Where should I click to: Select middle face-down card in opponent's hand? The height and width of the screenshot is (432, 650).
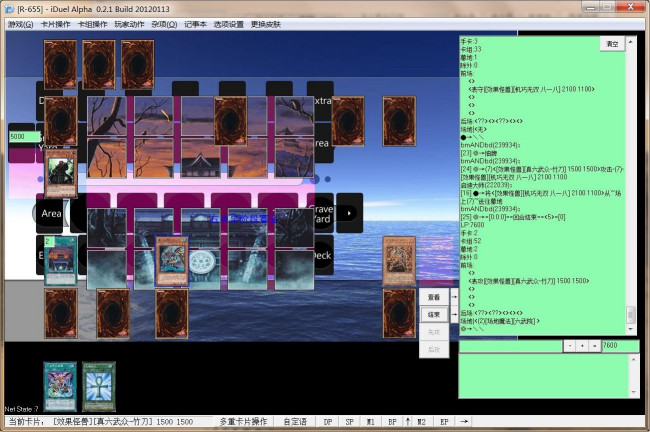(x=99, y=65)
